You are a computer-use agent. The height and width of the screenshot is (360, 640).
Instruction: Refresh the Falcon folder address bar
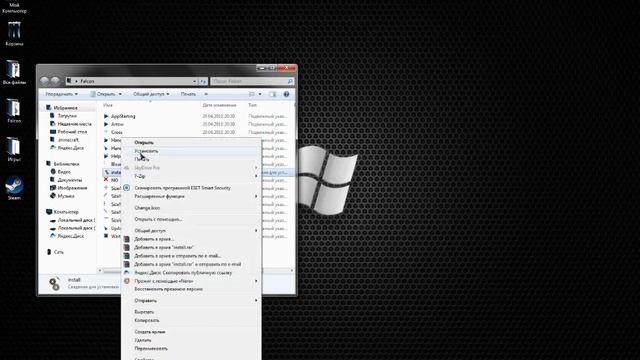tap(203, 81)
